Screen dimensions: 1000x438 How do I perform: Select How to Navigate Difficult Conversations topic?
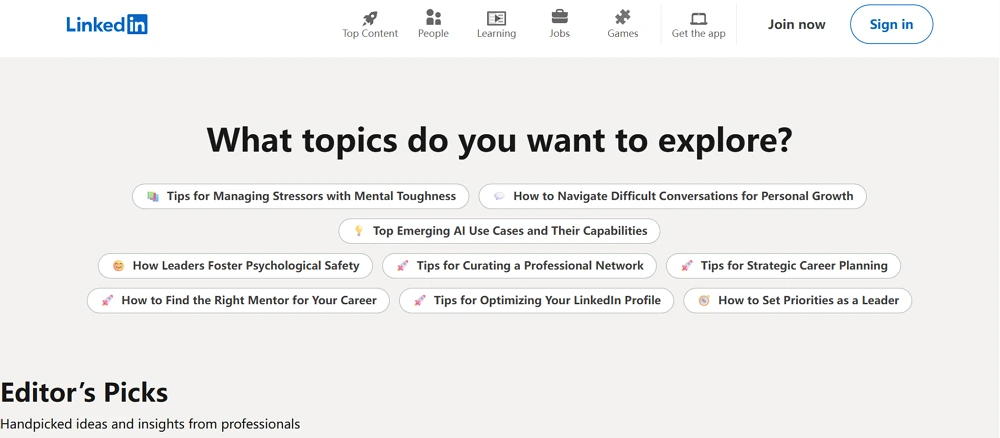(x=672, y=196)
